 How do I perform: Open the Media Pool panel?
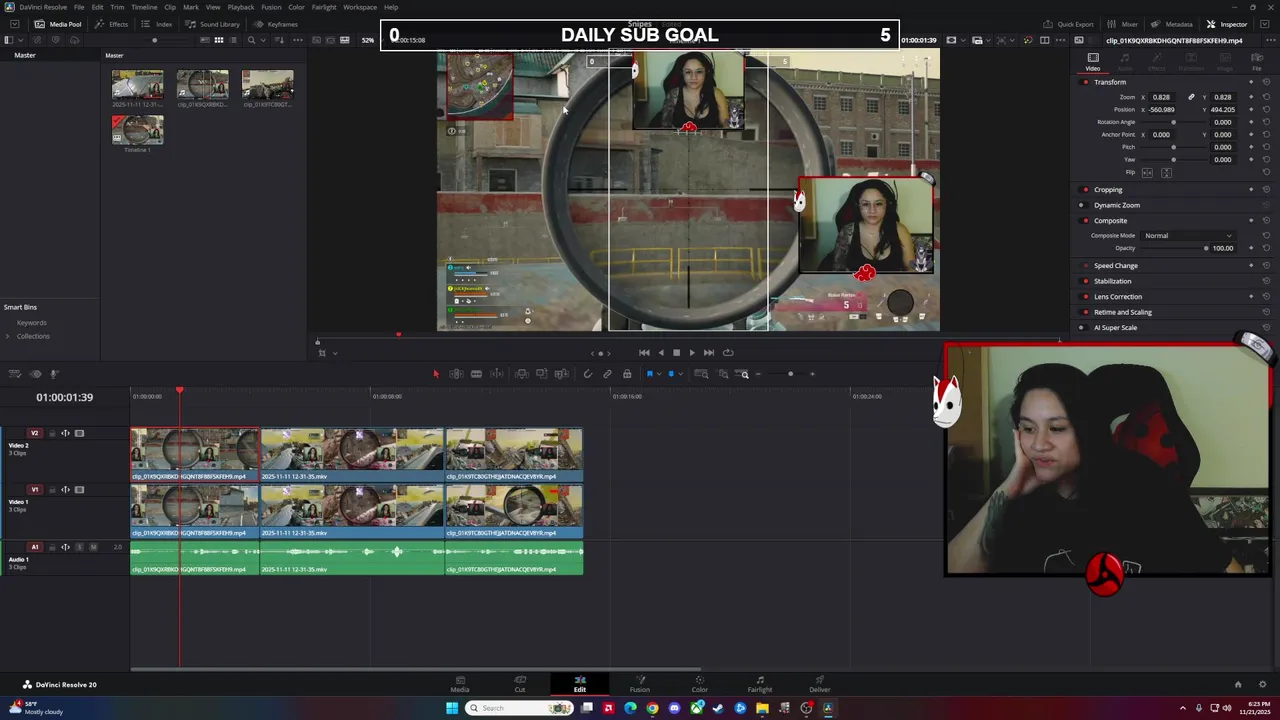tap(58, 24)
